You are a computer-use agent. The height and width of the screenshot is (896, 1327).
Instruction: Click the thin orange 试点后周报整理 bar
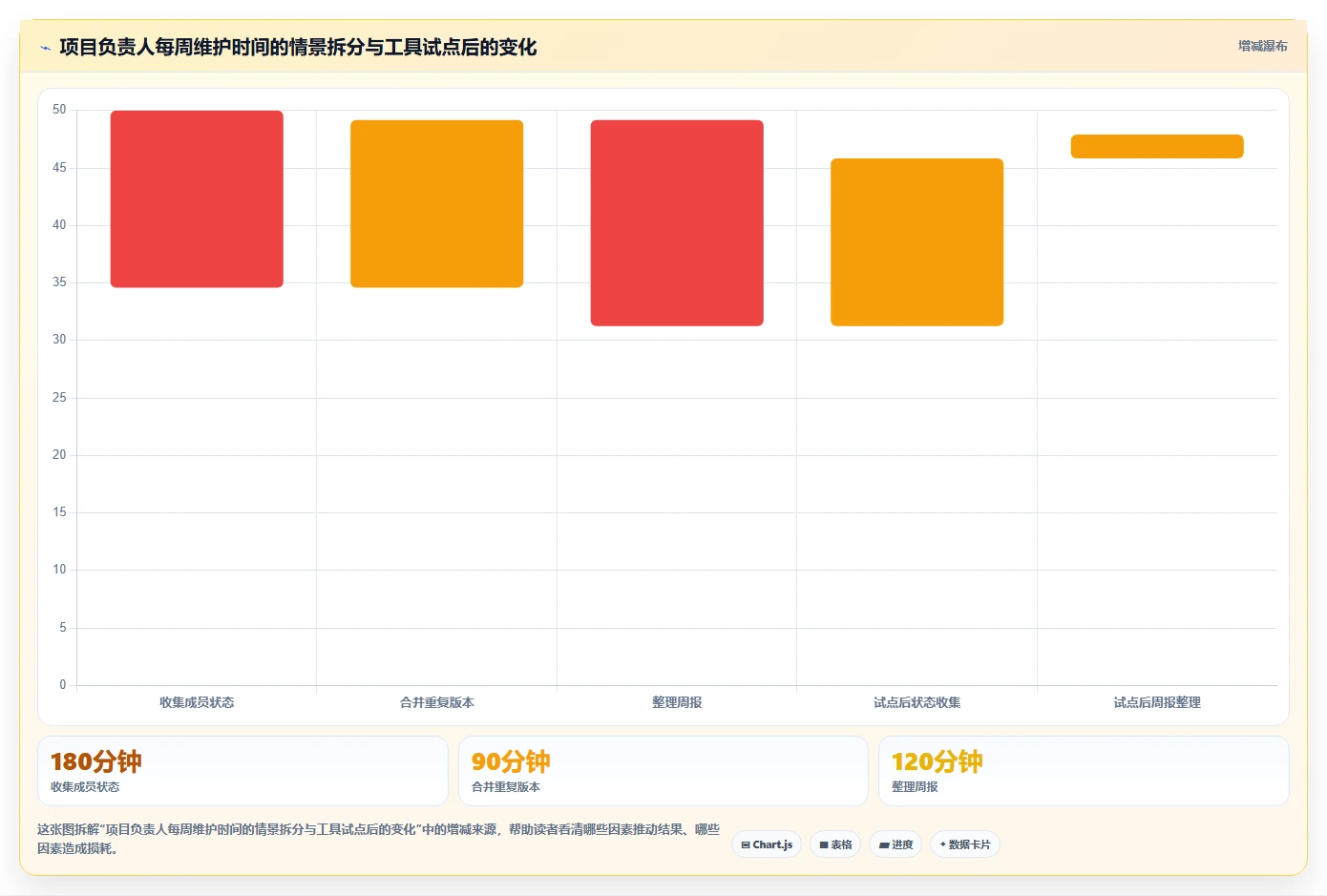point(1157,146)
